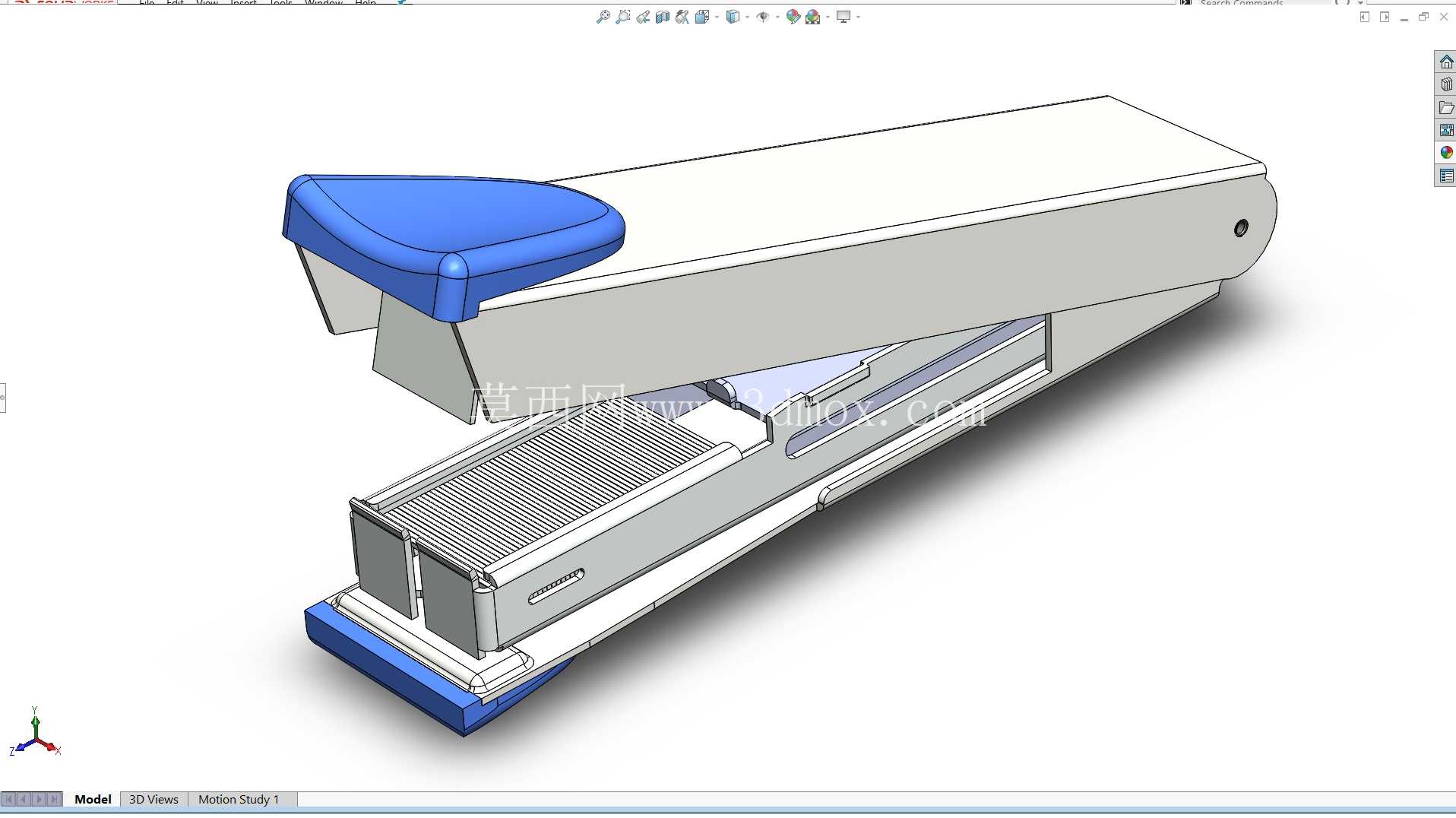Go to the next bottom tab
Viewport: 1456px width, 818px height.
(39, 799)
